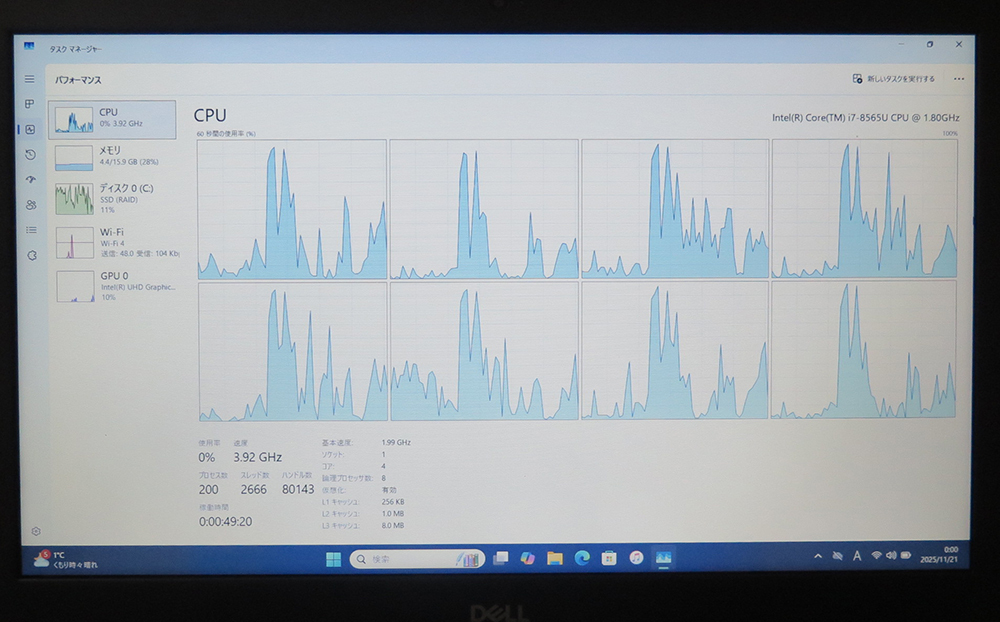Click the disk mini graph thumbnail
The width and height of the screenshot is (1000, 622).
pos(75,199)
